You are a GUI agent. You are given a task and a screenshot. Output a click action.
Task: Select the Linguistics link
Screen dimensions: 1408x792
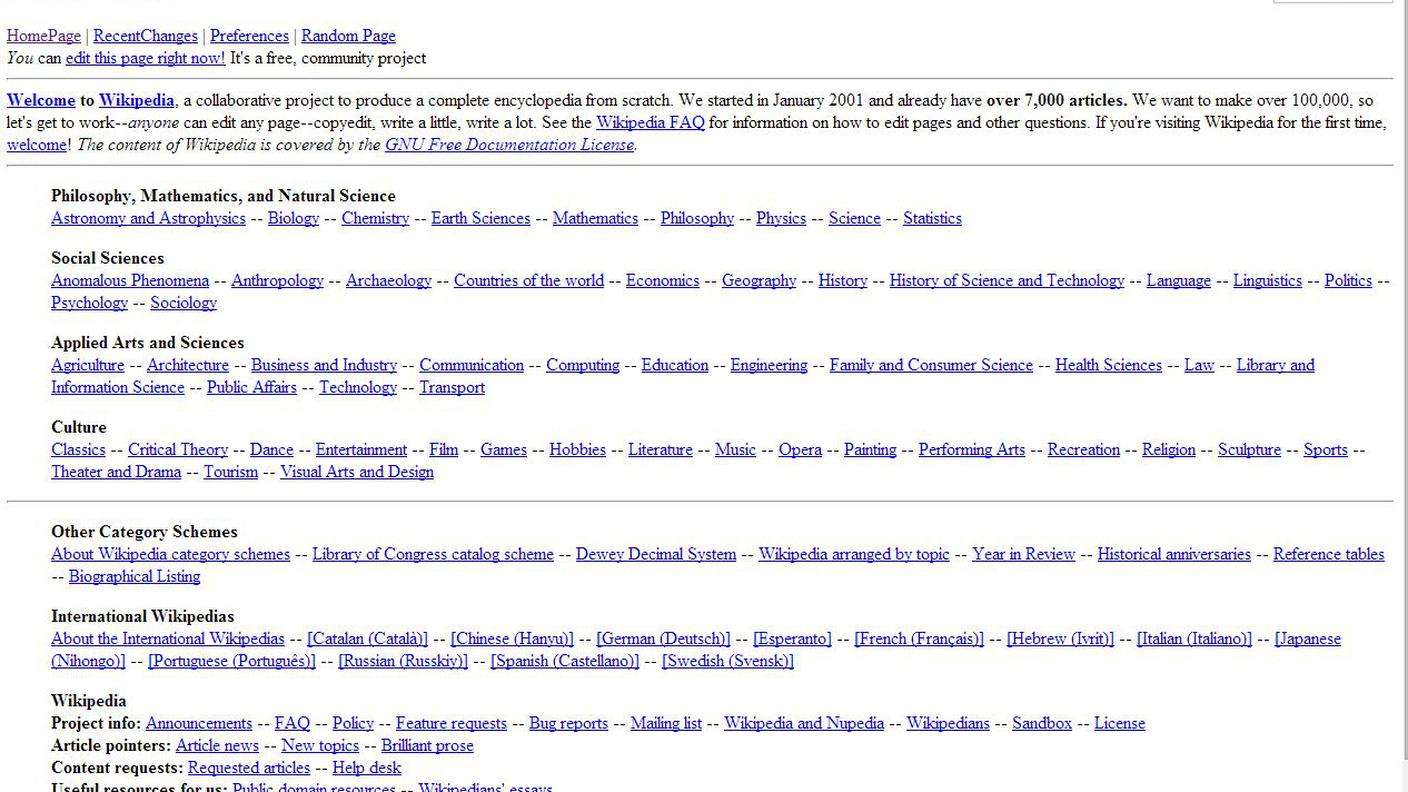[1267, 281]
